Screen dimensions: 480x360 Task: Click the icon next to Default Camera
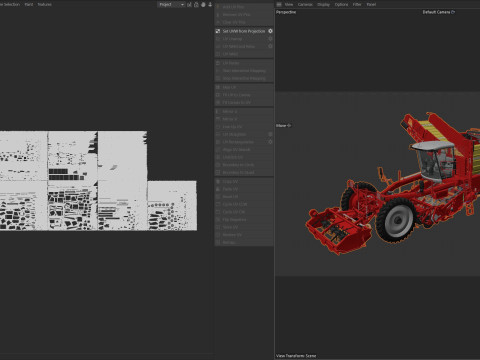point(453,12)
